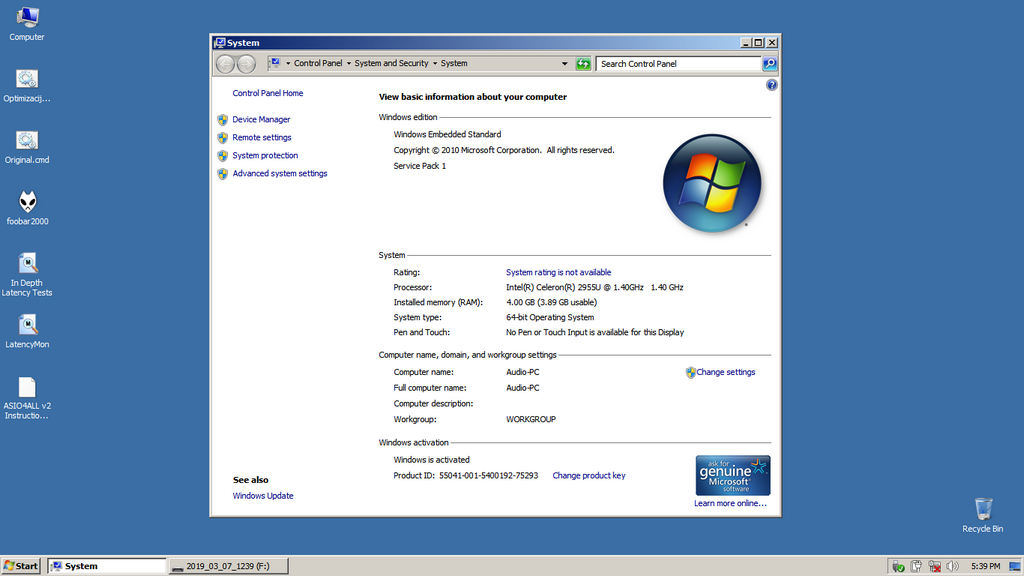Open the Start menu
This screenshot has height=576, width=1024.
click(21, 566)
